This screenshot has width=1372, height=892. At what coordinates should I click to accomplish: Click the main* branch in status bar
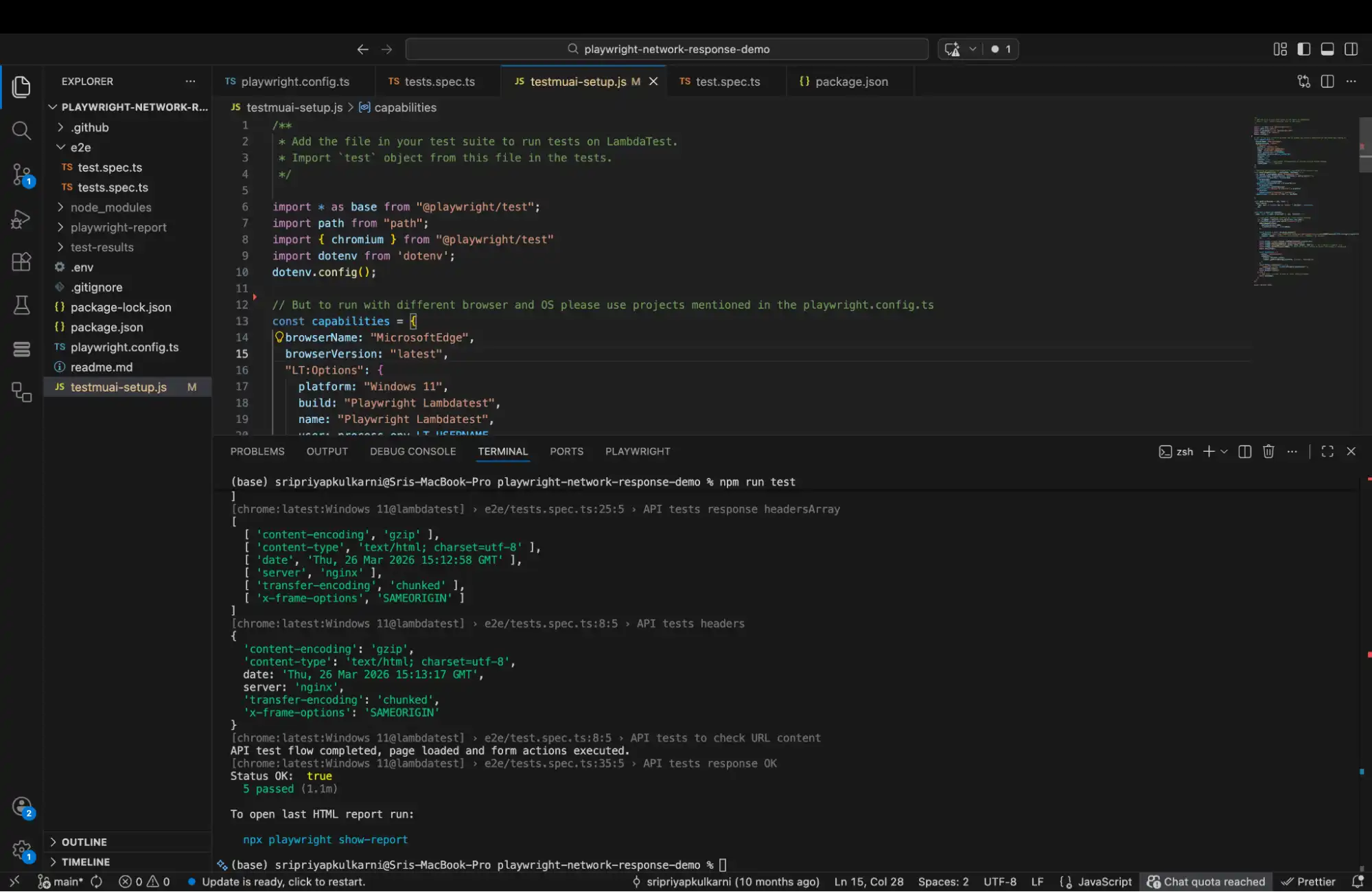(60, 882)
